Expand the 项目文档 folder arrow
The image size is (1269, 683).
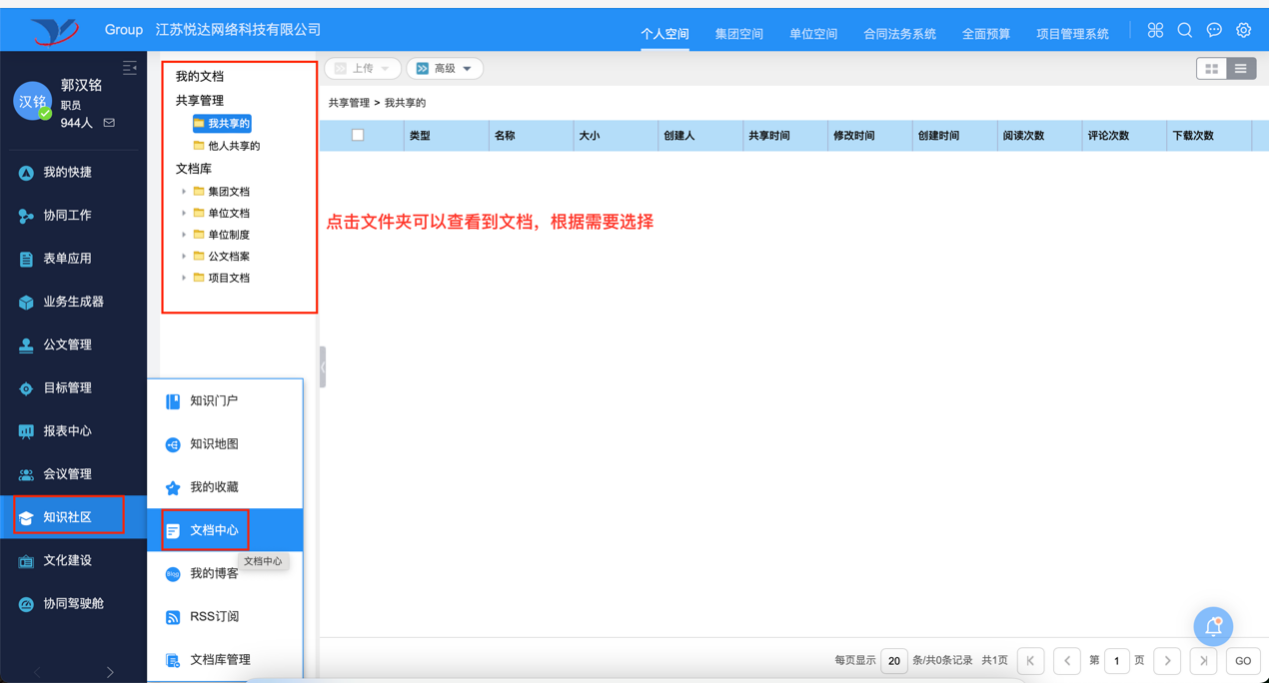tap(184, 278)
